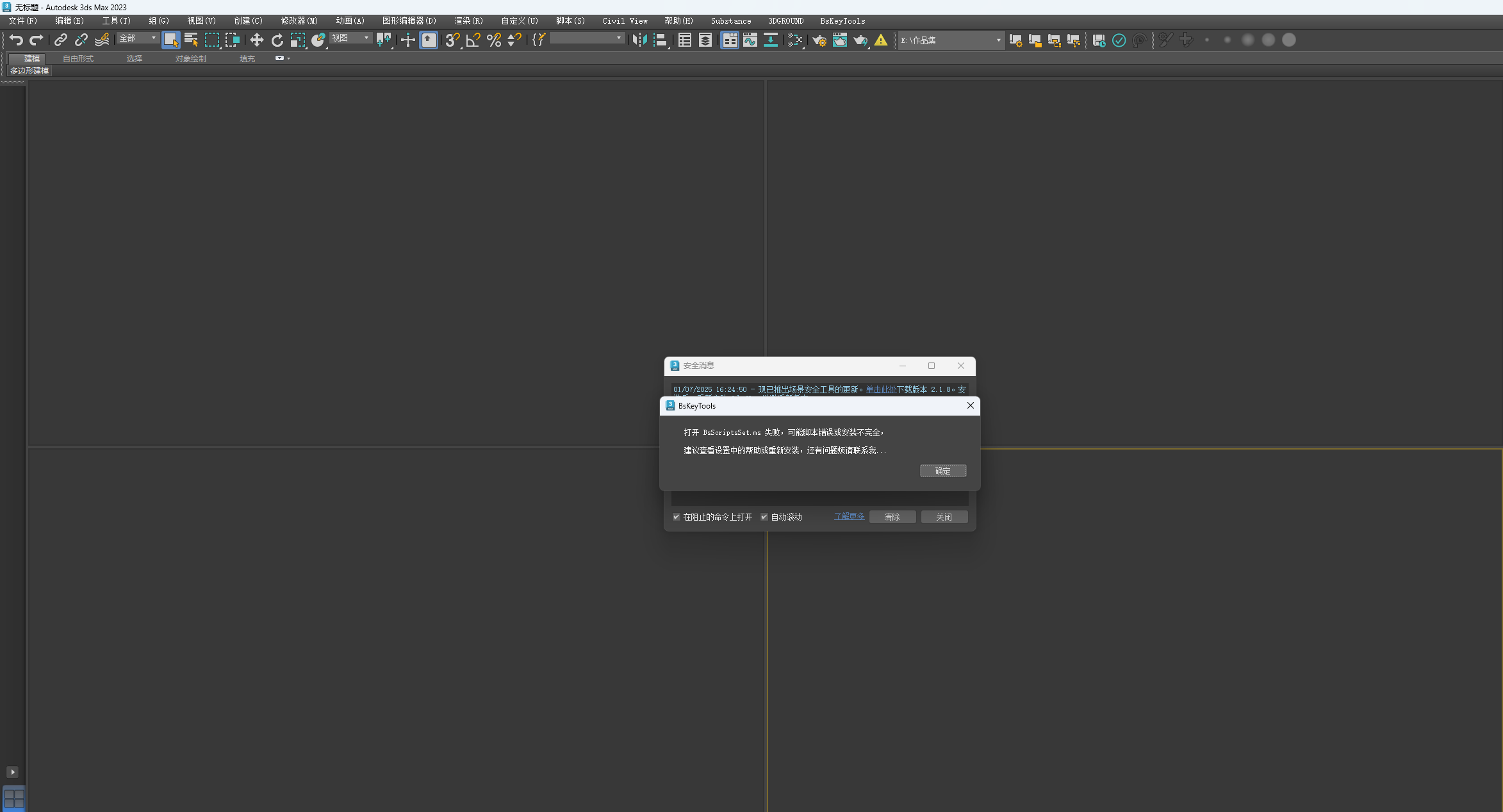This screenshot has width=1503, height=812.
Task: Click the 单击此处 download link
Action: click(x=881, y=389)
